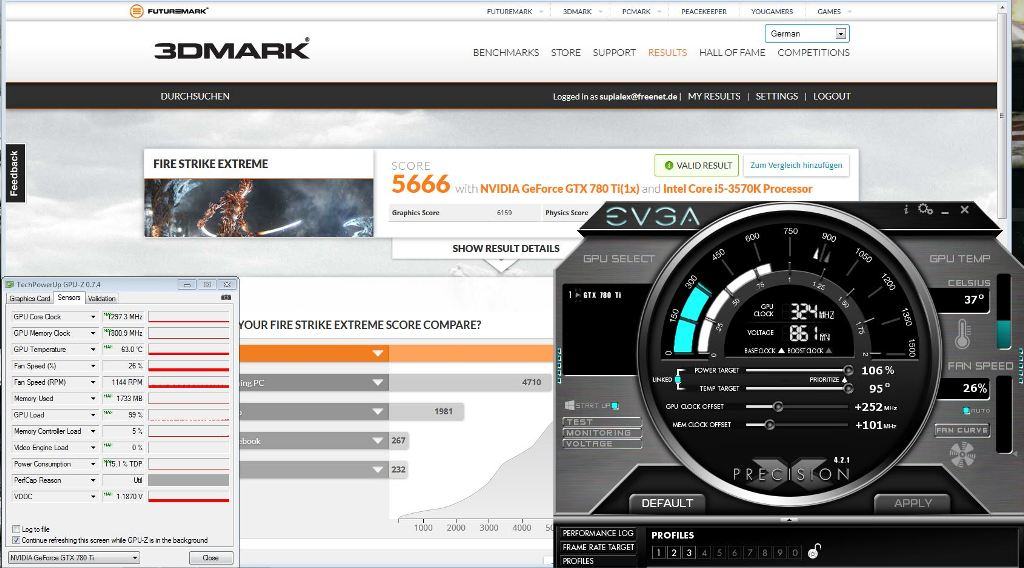This screenshot has width=1024, height=568.
Task: Open the Monitoring panel in Precision
Action: click(x=601, y=433)
